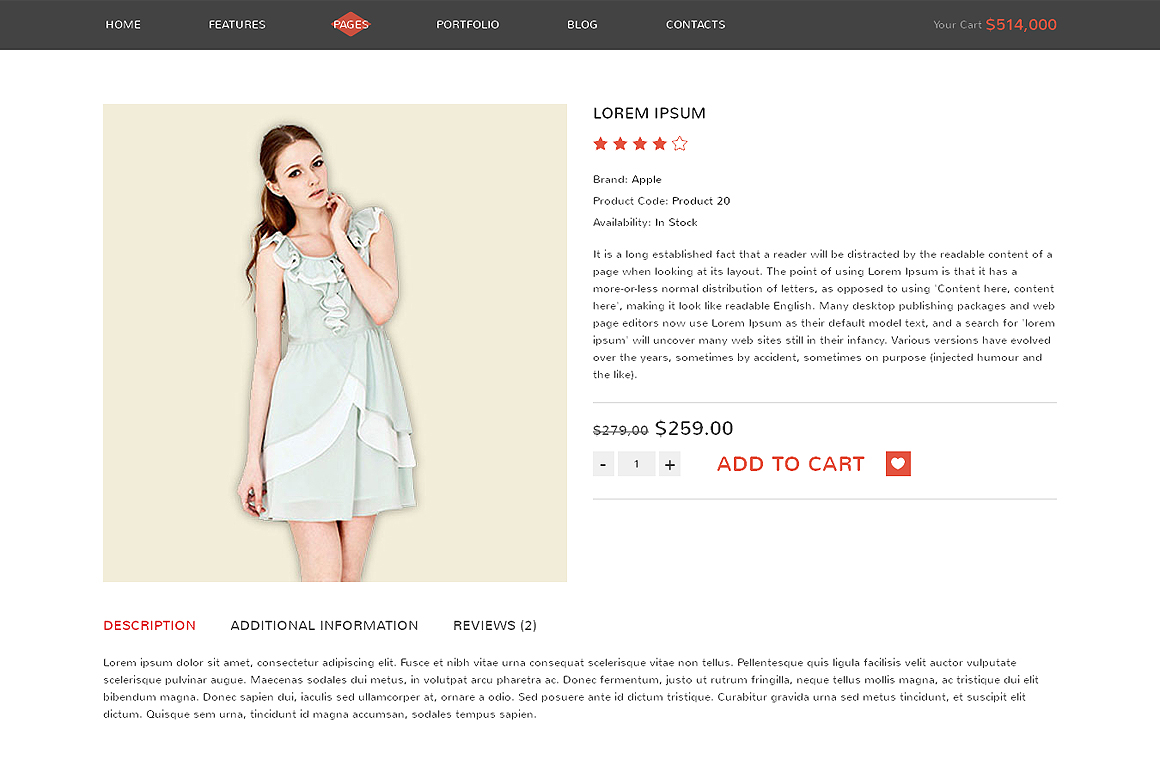The height and width of the screenshot is (772, 1160).
Task: Decrease quantity with the minus button
Action: click(x=603, y=463)
